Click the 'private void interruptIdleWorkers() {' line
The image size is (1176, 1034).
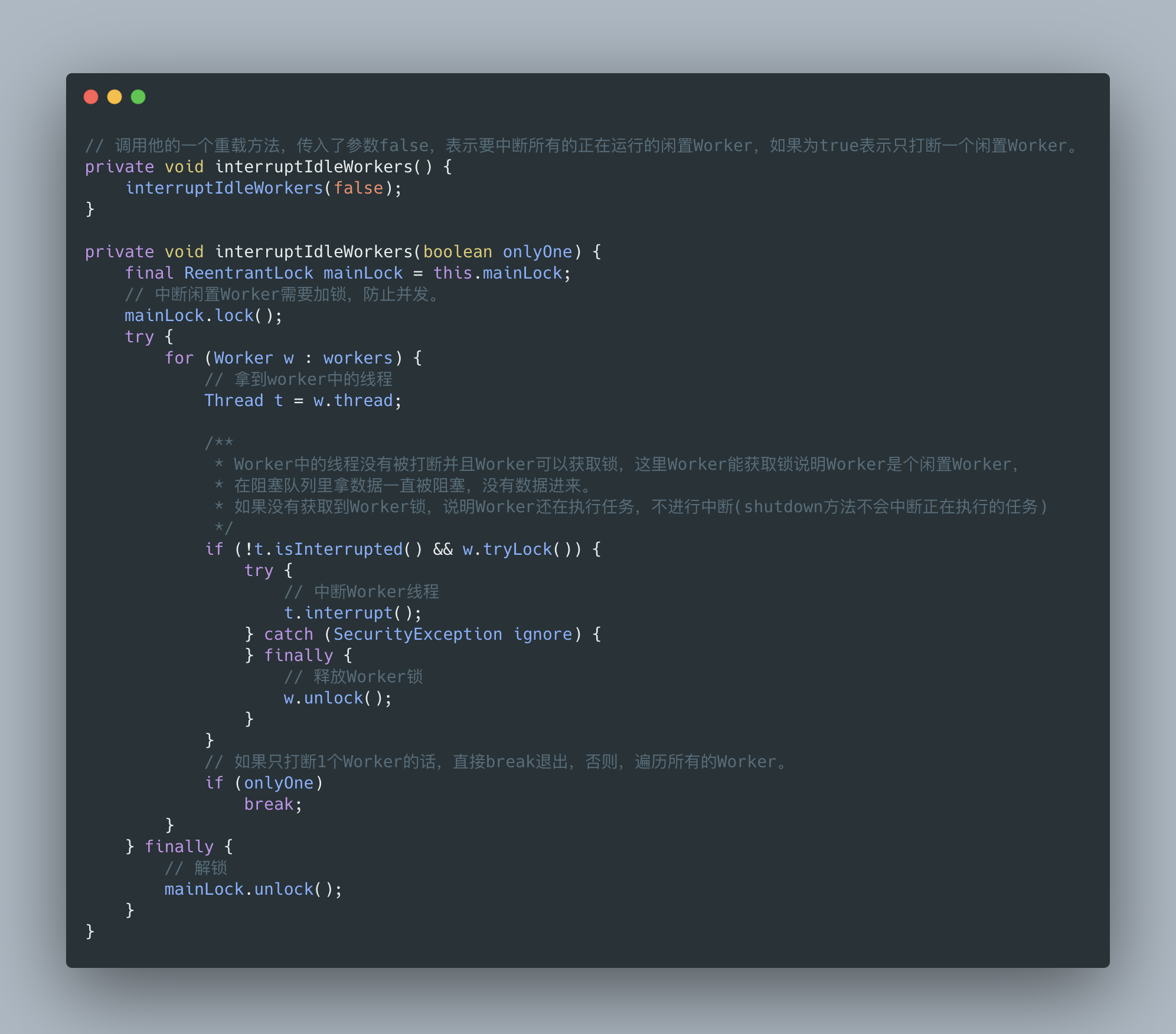point(269,167)
